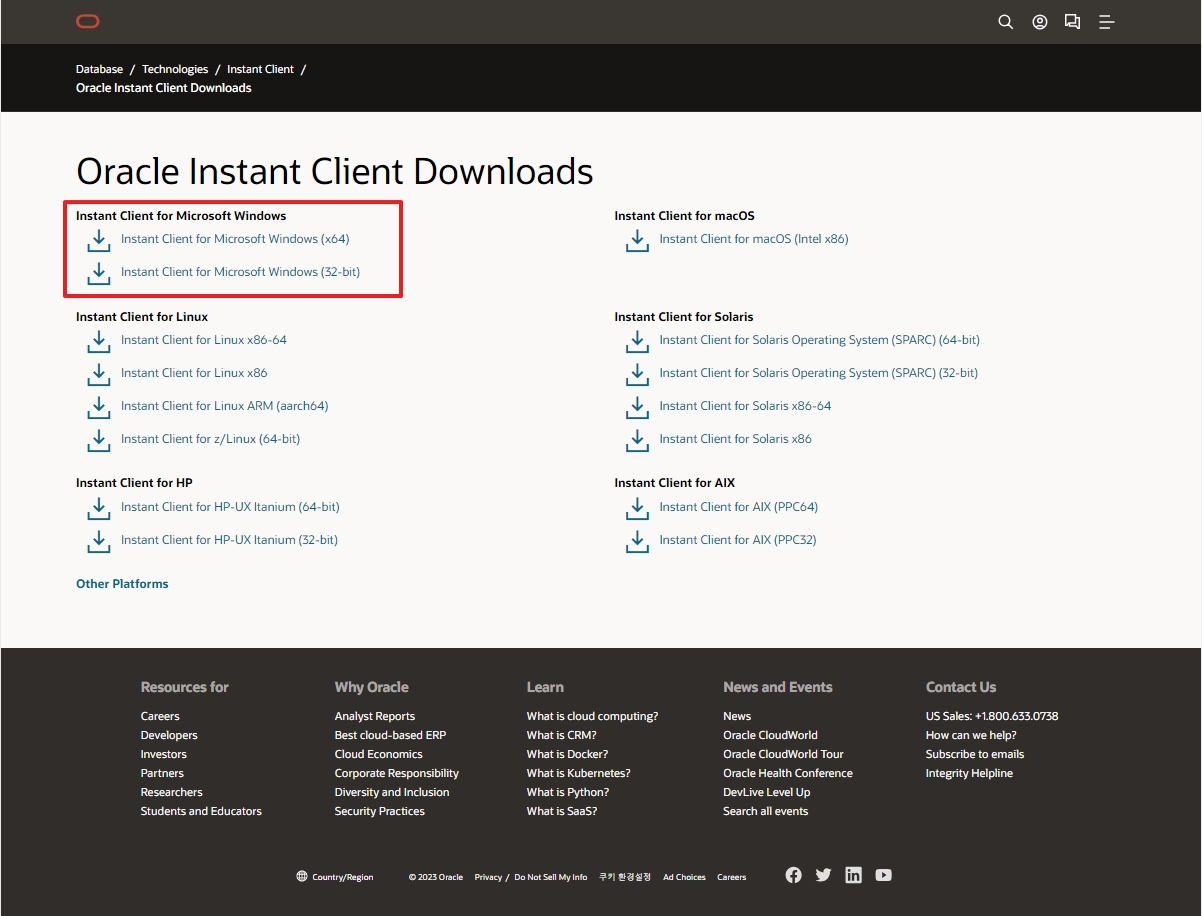Open Instant Client for Microsoft Windows (x64) link

pyautogui.click(x=235, y=239)
